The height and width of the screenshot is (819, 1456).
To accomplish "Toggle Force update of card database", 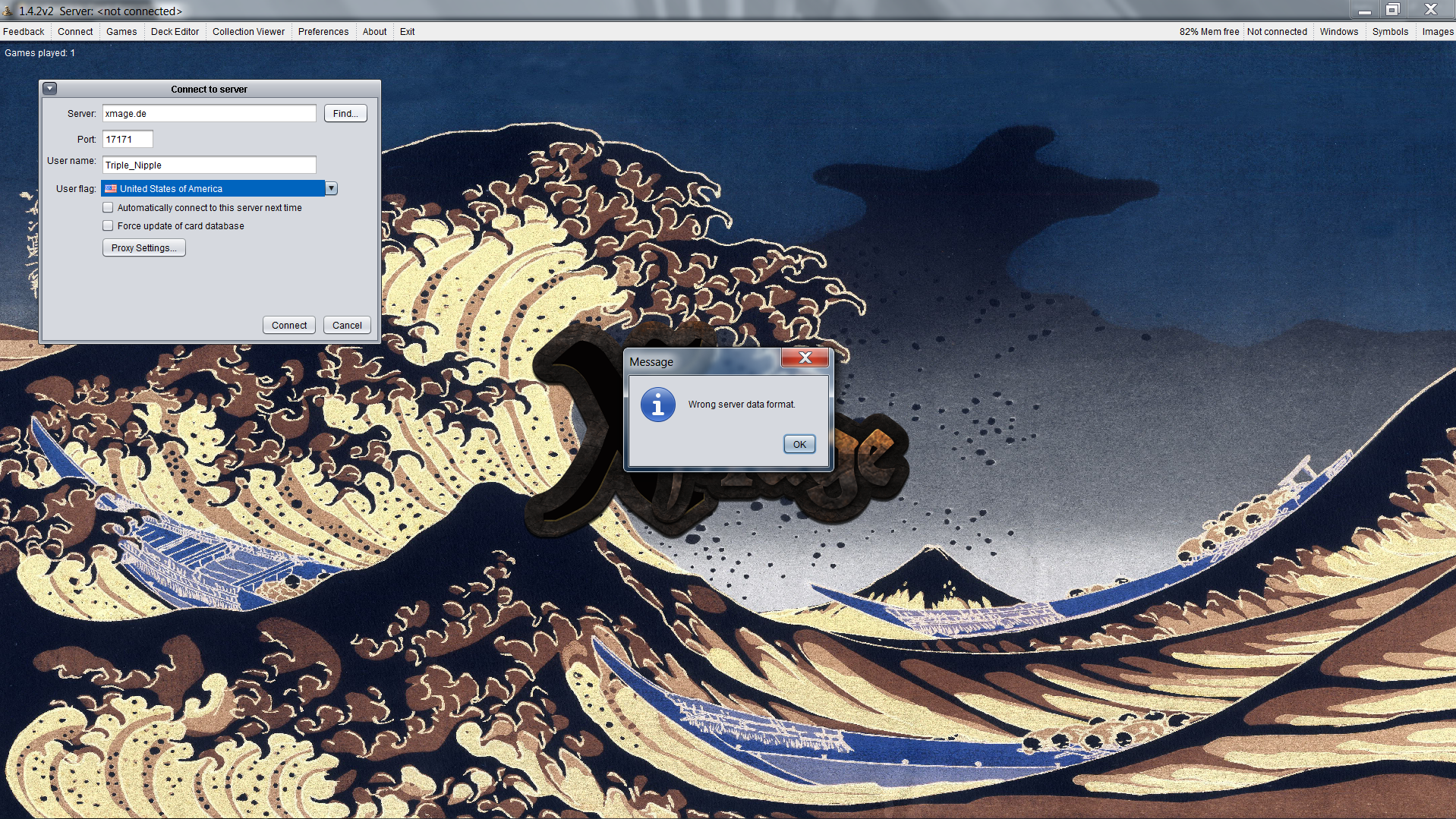I will [108, 225].
